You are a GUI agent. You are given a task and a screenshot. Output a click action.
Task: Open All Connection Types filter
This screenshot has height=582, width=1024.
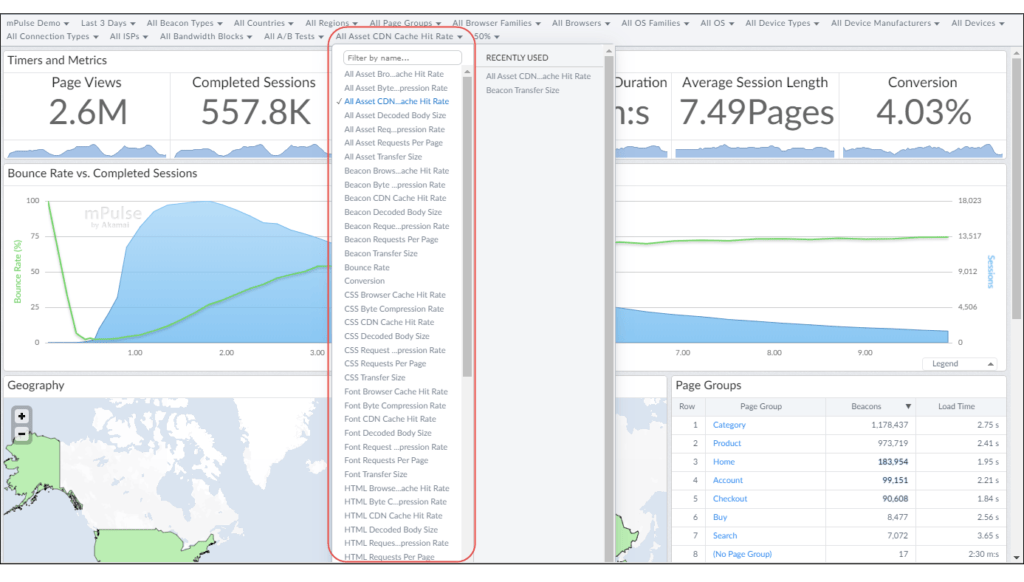tap(52, 37)
